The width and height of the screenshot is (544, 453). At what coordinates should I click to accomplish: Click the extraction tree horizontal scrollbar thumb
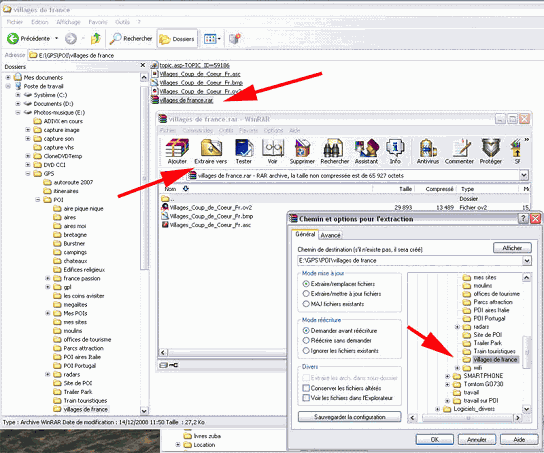pyautogui.click(x=468, y=418)
